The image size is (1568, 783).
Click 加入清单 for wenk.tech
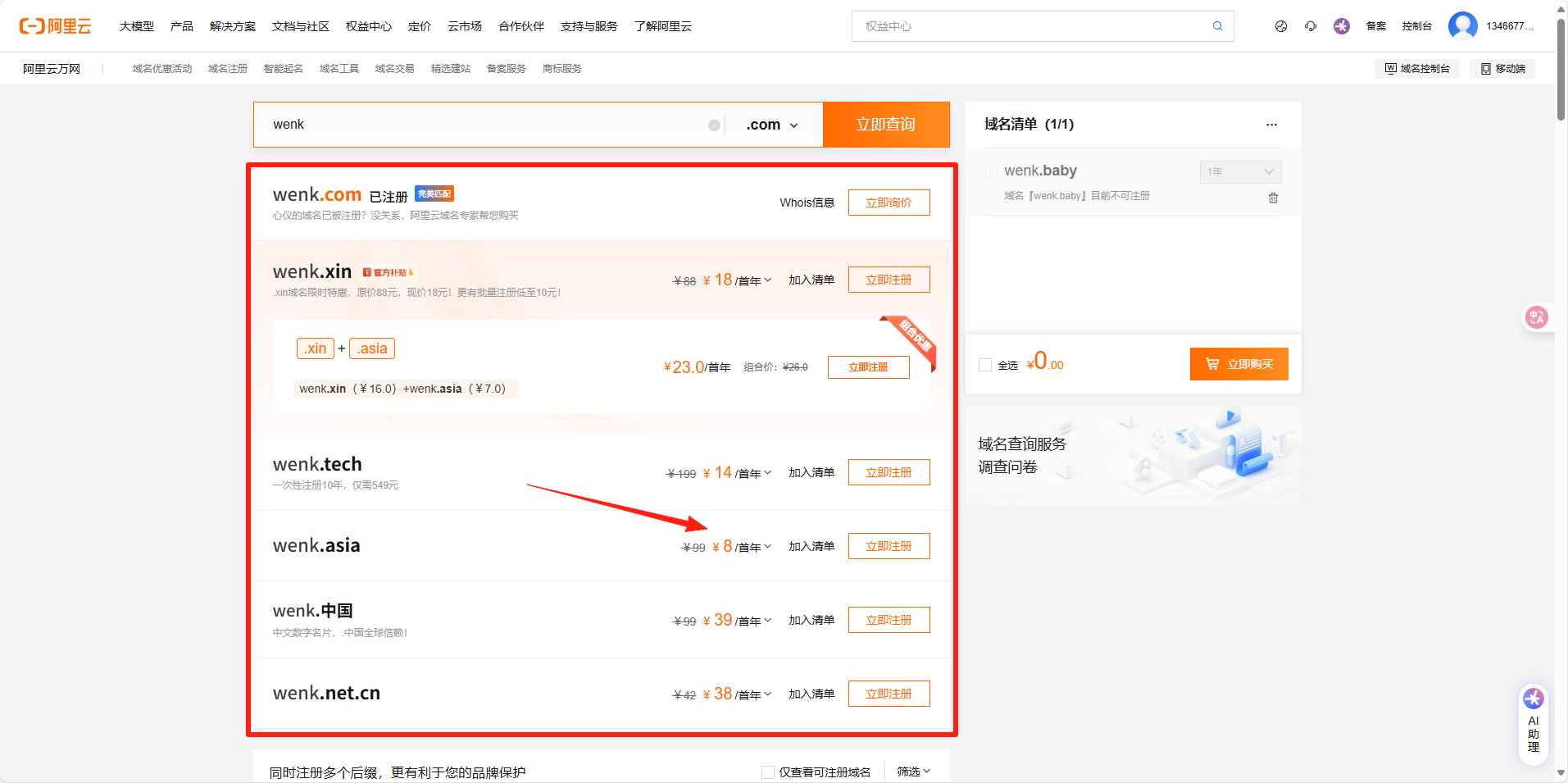pyautogui.click(x=811, y=472)
